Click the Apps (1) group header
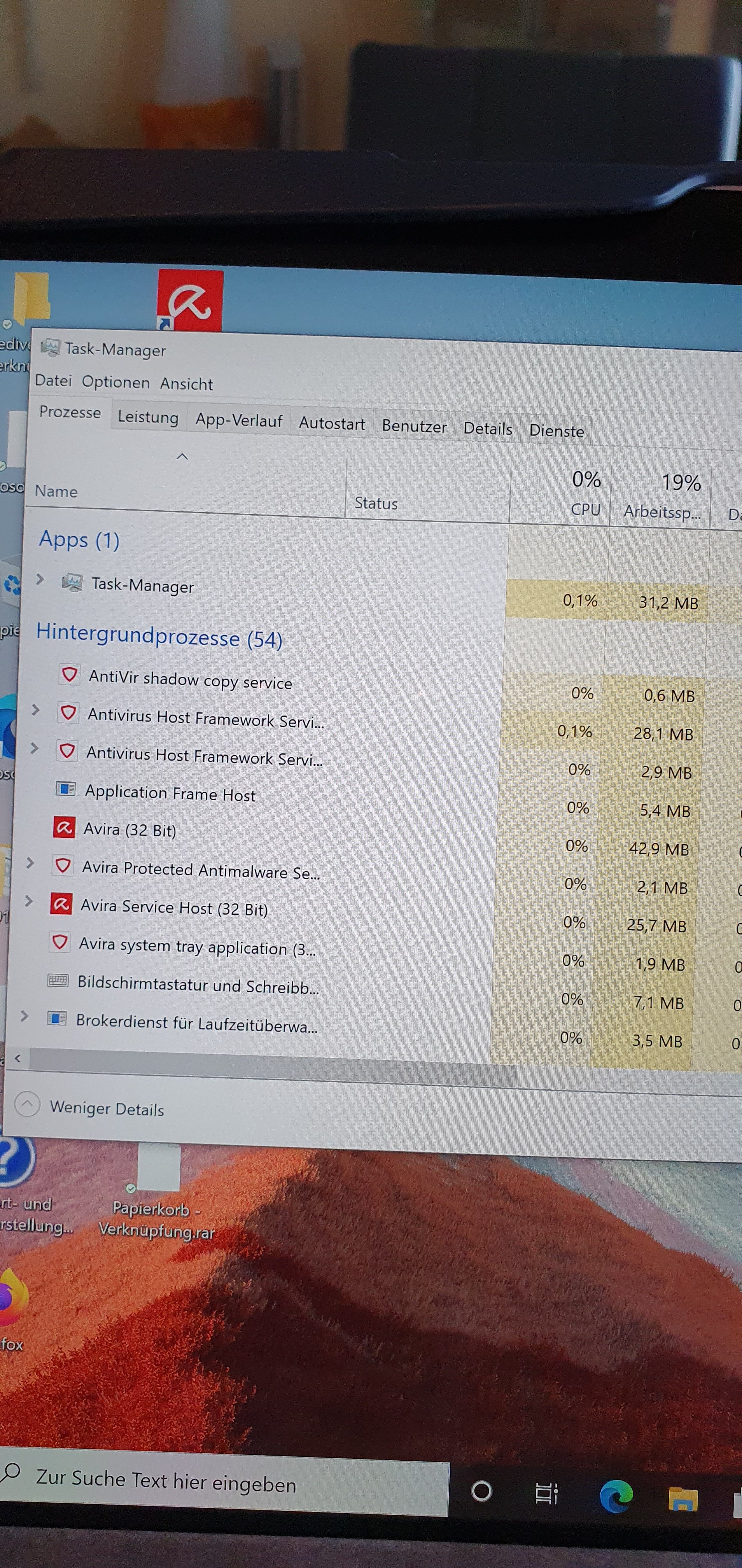742x1568 pixels. click(79, 540)
